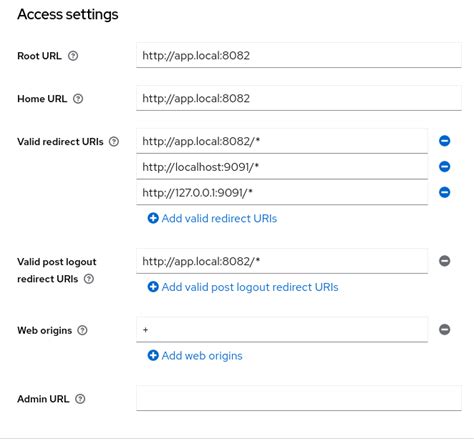Open help icon beside Home URL

pyautogui.click(x=78, y=99)
